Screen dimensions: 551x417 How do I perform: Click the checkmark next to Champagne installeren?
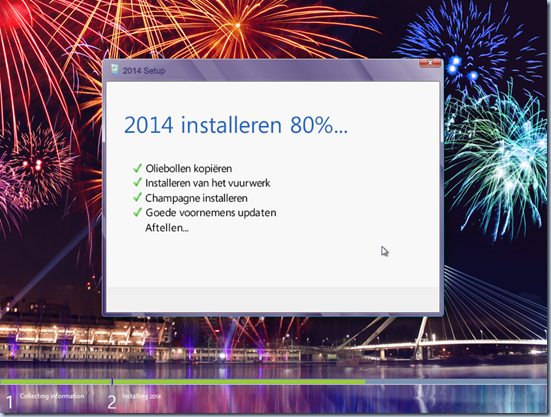[137, 197]
